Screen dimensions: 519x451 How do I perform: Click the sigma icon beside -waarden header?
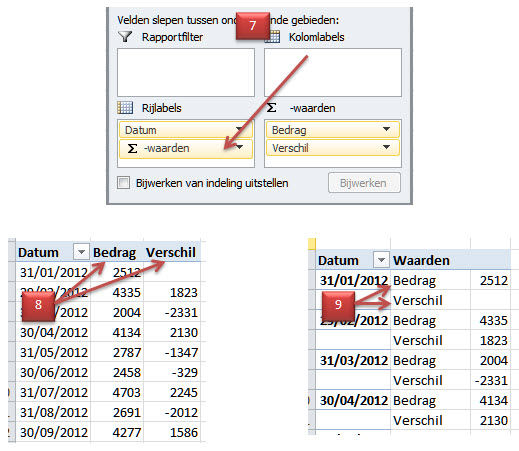[x=272, y=108]
